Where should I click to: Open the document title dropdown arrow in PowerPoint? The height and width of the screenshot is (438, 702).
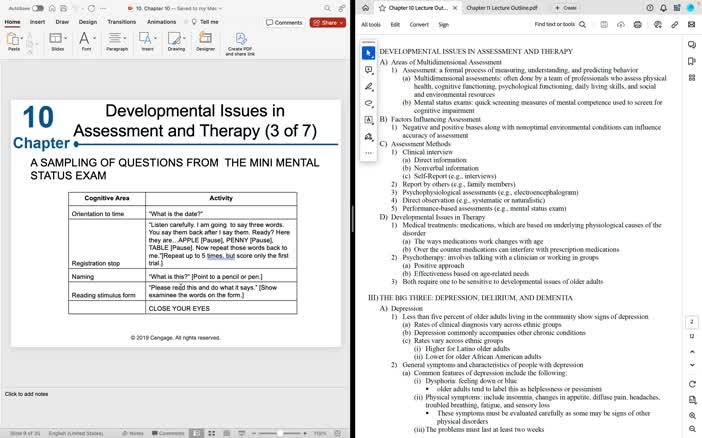tap(220, 9)
